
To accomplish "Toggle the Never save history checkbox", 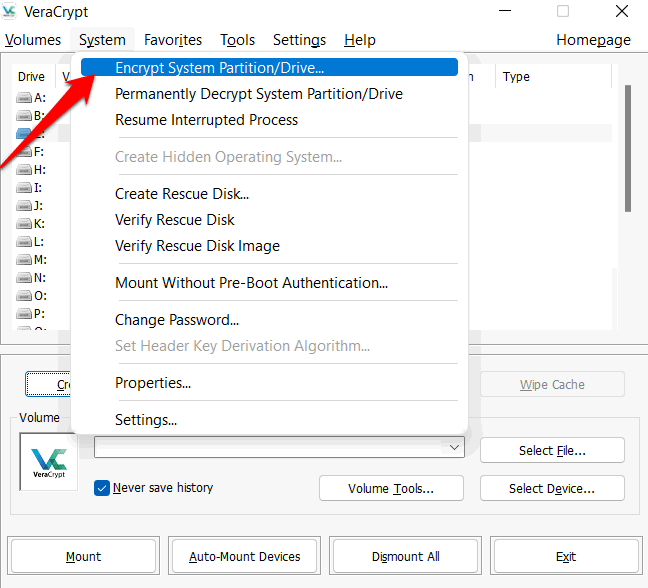I will 102,488.
